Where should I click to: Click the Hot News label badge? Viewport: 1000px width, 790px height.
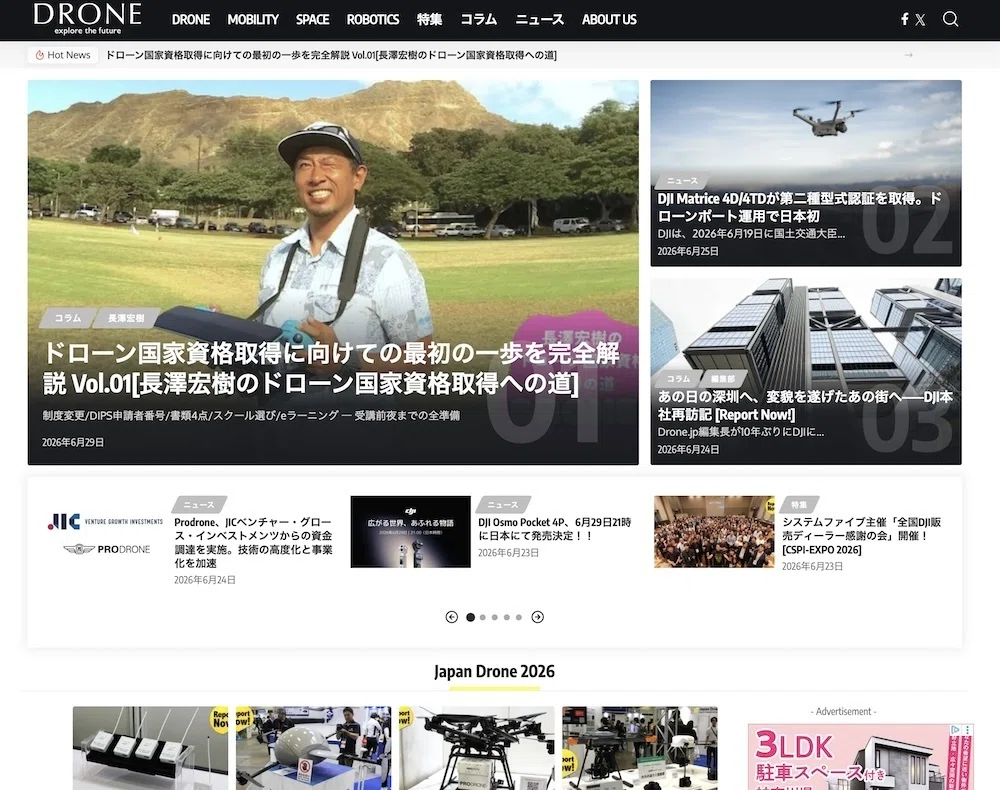63,55
